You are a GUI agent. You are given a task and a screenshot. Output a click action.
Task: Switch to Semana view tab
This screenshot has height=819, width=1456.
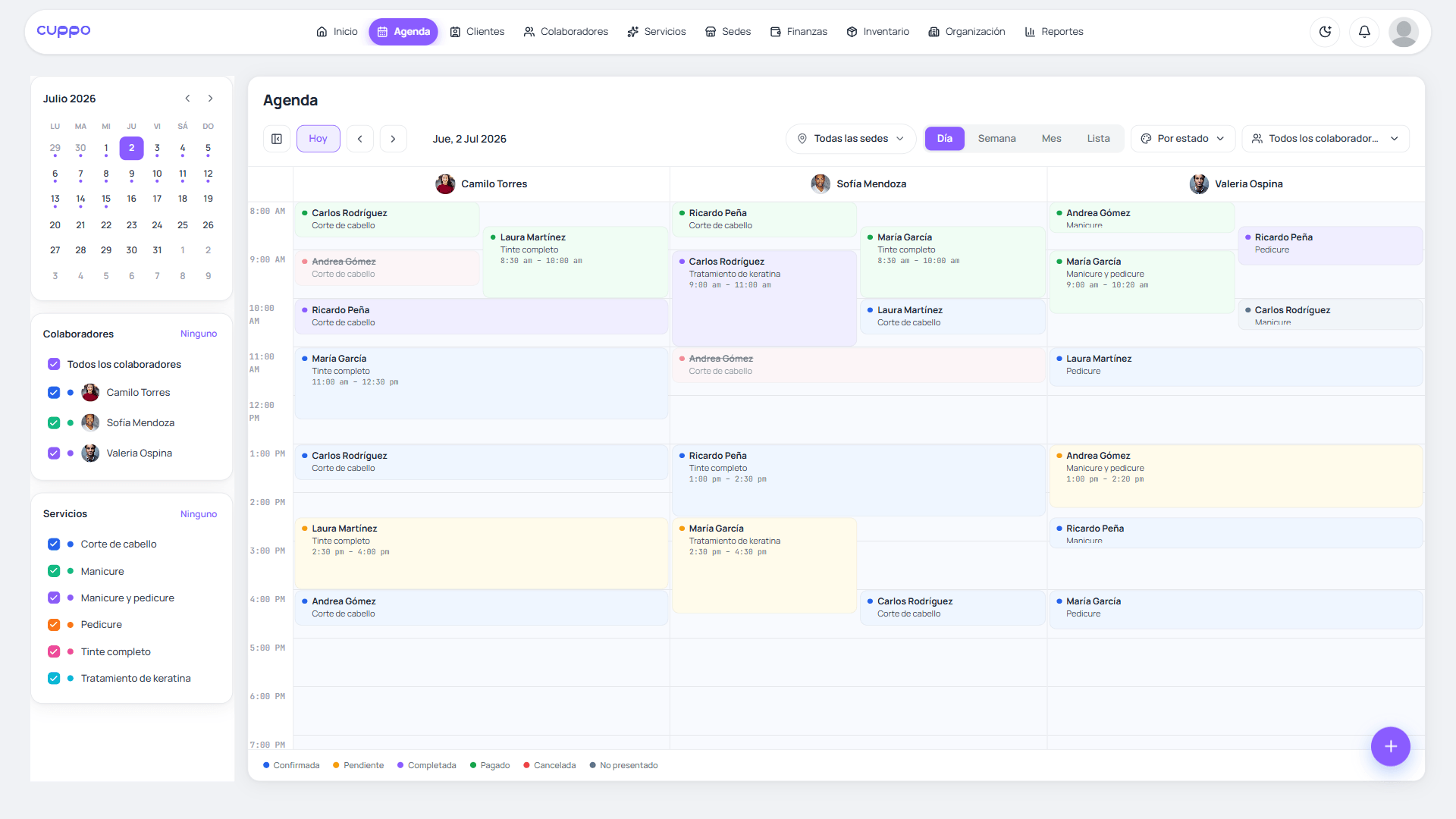[x=996, y=139]
